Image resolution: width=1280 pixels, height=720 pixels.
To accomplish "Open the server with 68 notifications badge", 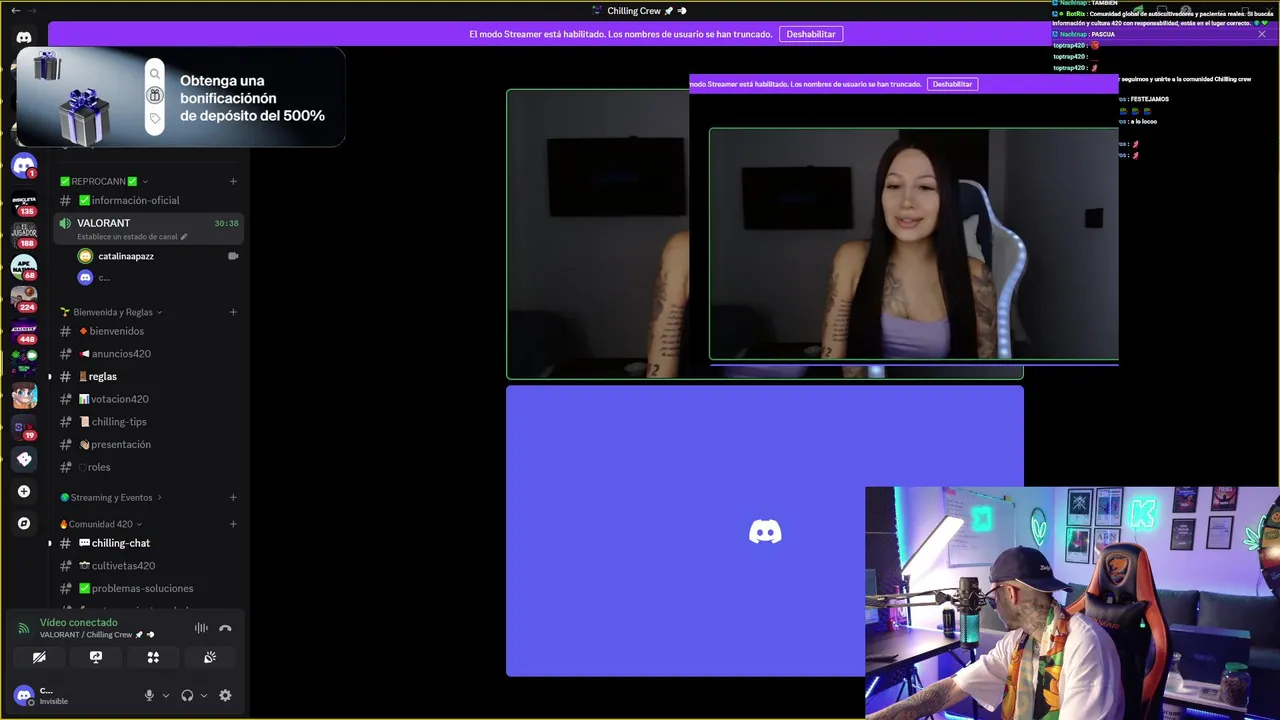I will [x=24, y=268].
